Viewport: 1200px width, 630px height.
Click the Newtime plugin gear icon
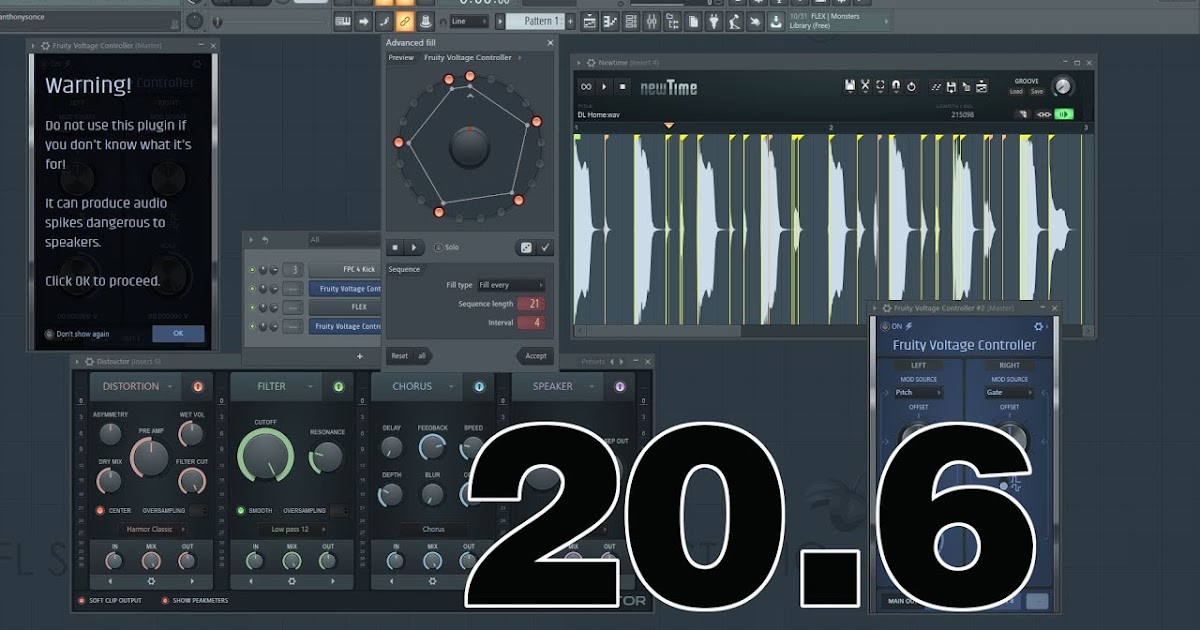click(592, 63)
